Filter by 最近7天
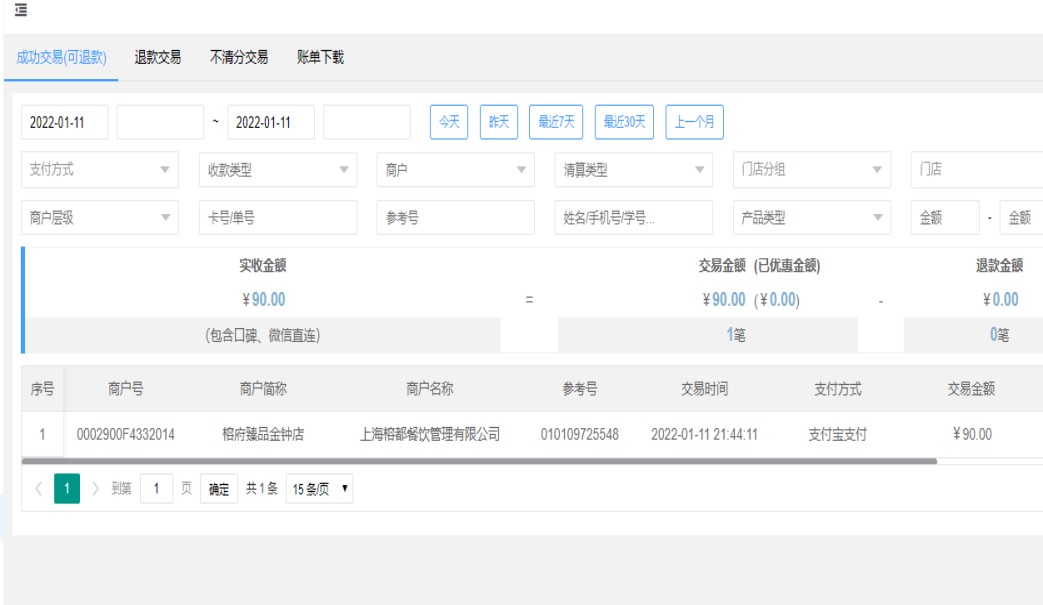 pyautogui.click(x=556, y=122)
